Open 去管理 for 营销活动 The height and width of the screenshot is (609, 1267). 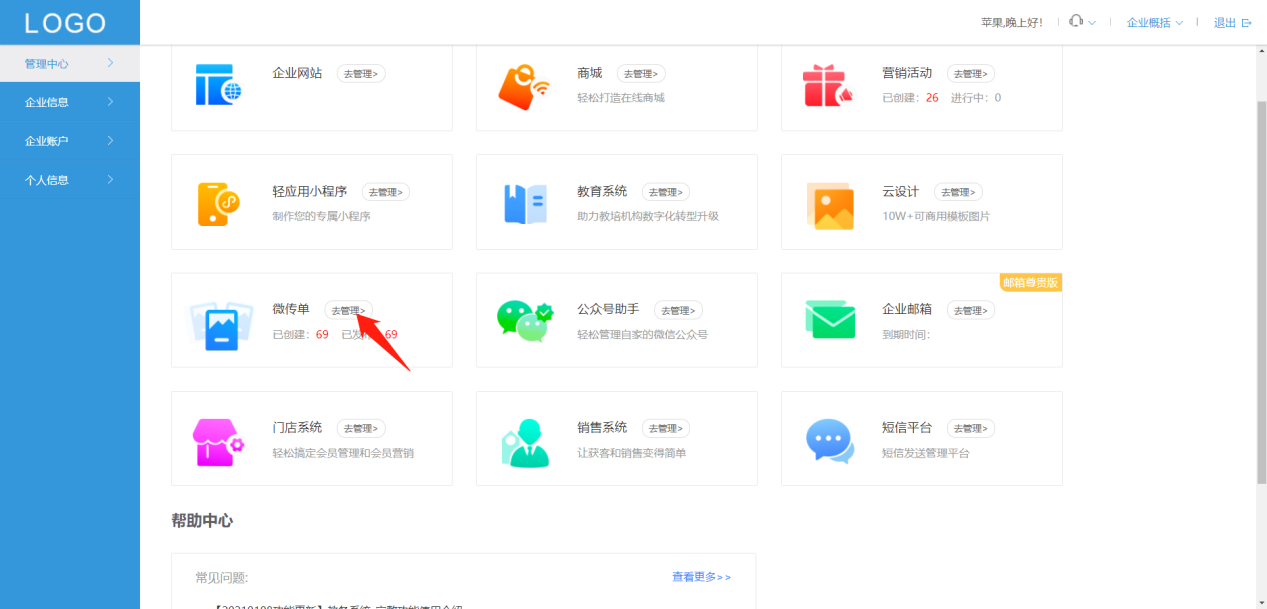pyautogui.click(x=971, y=73)
